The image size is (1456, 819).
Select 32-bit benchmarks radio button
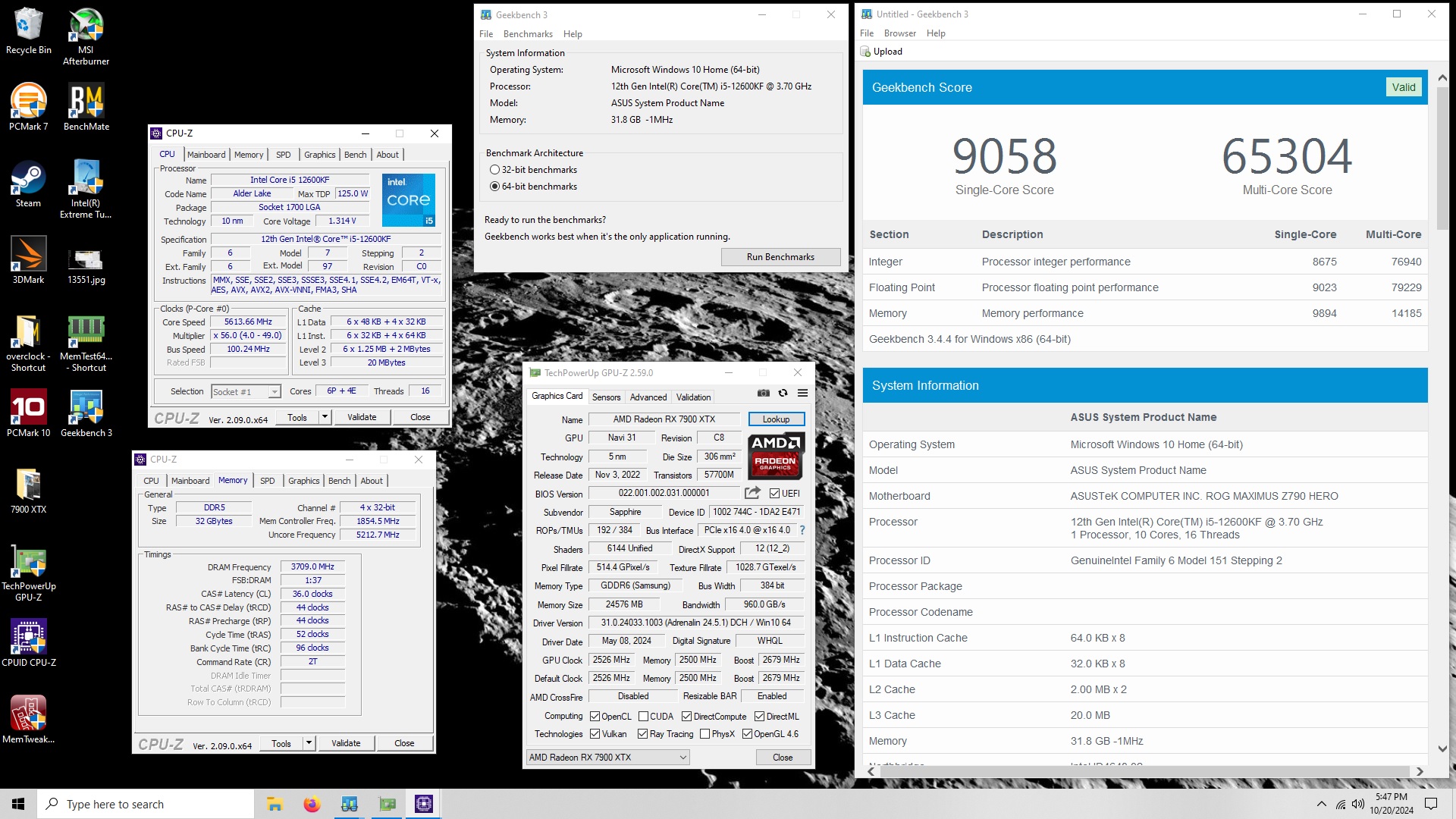click(x=494, y=170)
